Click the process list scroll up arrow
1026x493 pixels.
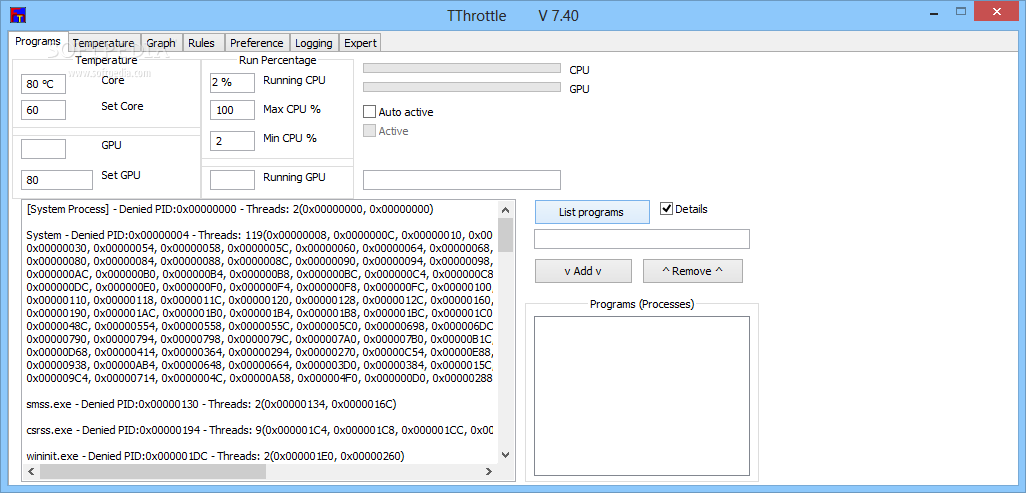[x=505, y=210]
